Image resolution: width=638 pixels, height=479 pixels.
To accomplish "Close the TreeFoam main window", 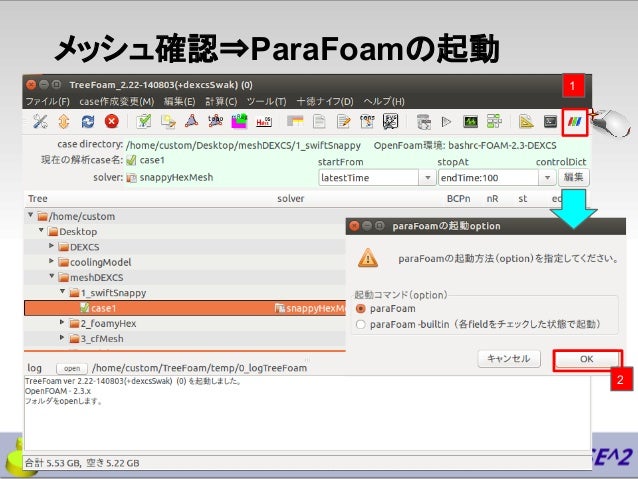I will click(x=31, y=85).
